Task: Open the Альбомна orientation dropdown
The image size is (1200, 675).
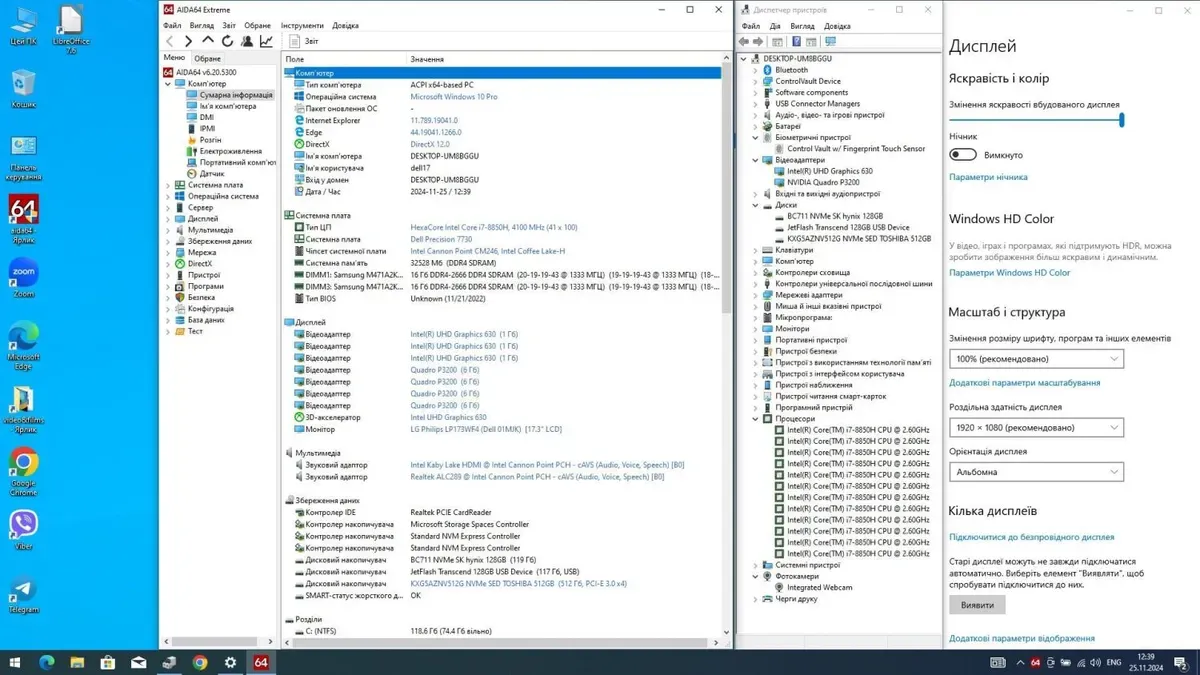Action: click(x=1036, y=472)
